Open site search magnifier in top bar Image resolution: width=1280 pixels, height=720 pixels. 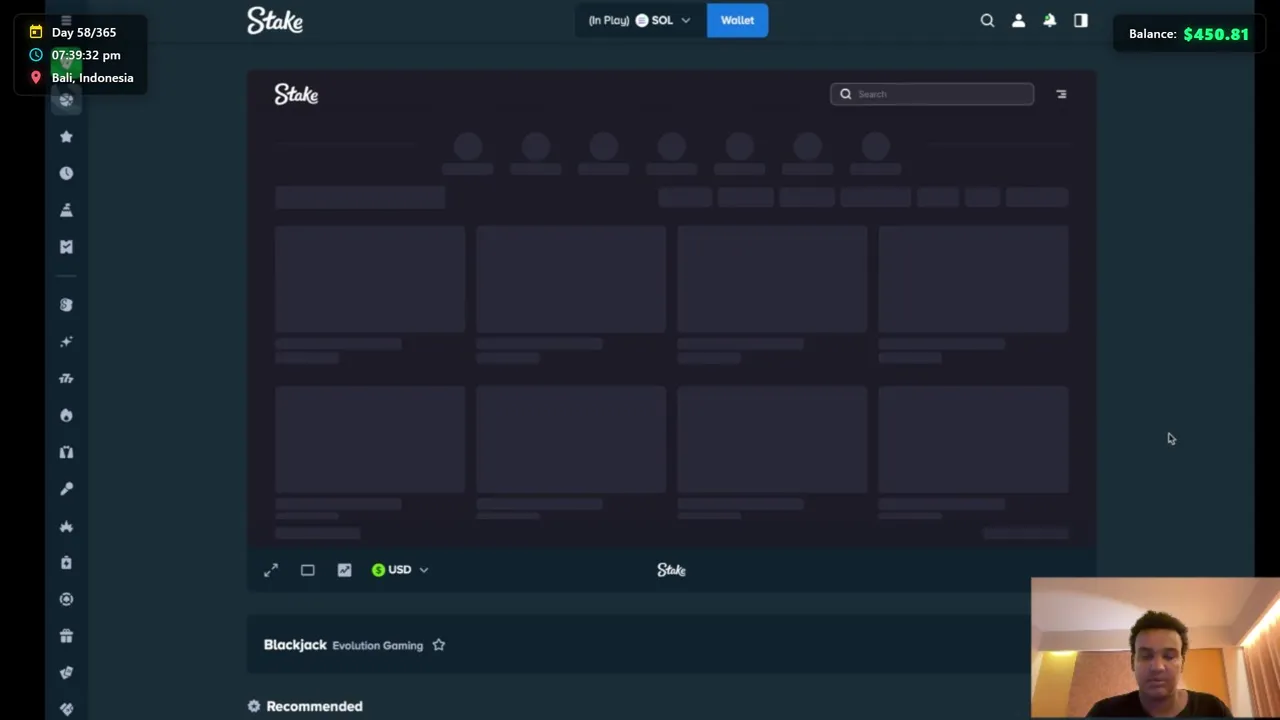pos(987,20)
